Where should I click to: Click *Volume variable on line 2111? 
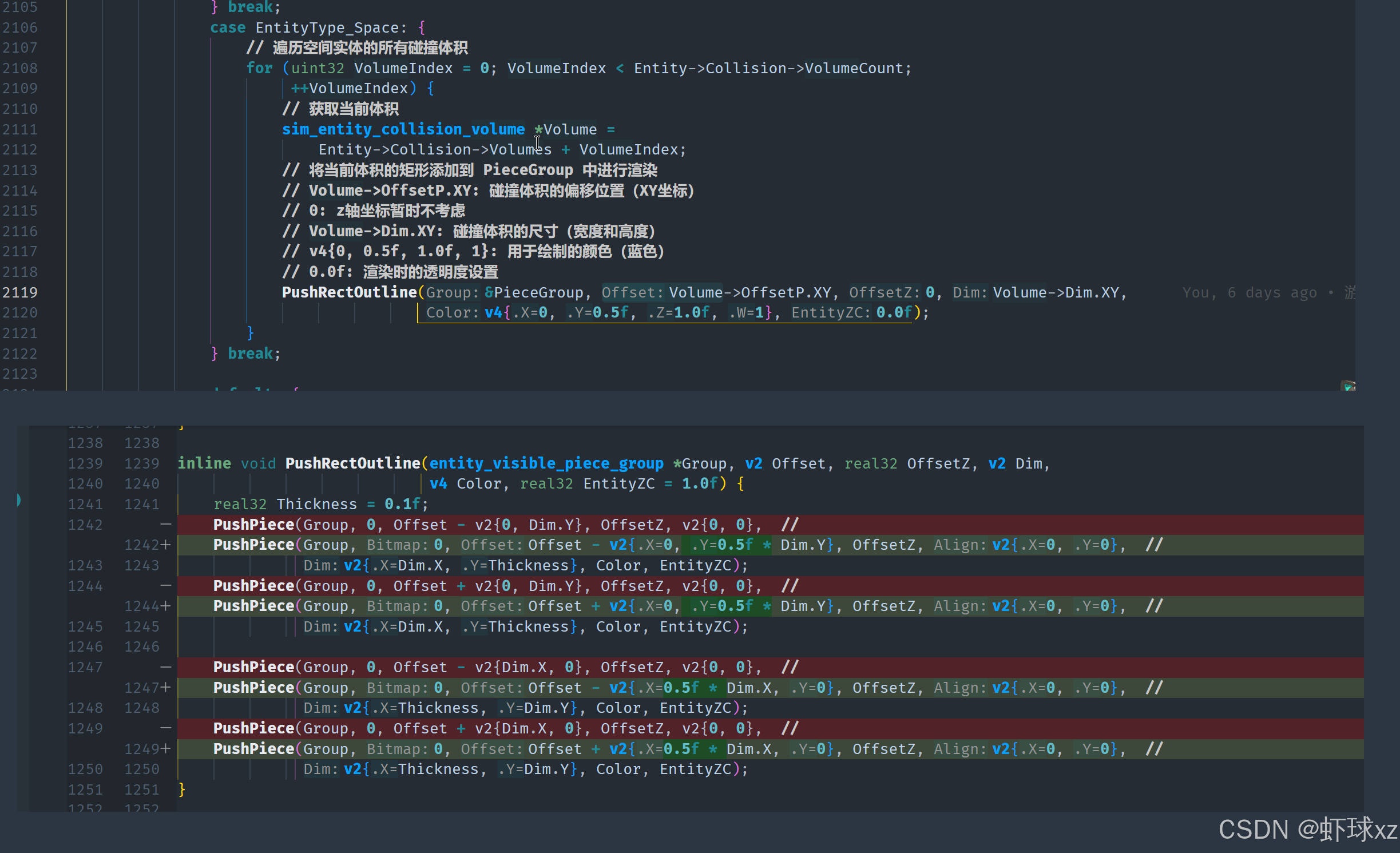pyautogui.click(x=566, y=129)
